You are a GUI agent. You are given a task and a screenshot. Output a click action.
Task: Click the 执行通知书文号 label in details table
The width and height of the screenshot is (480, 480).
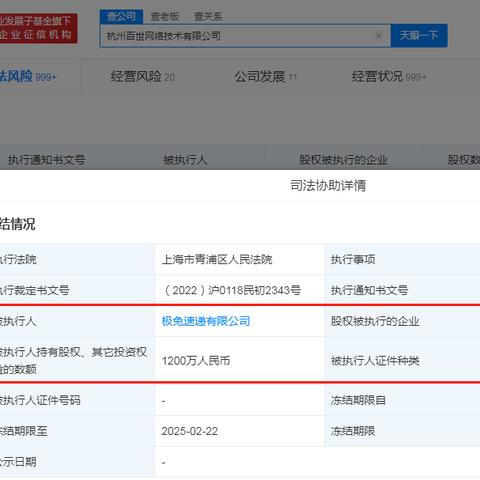coord(369,290)
